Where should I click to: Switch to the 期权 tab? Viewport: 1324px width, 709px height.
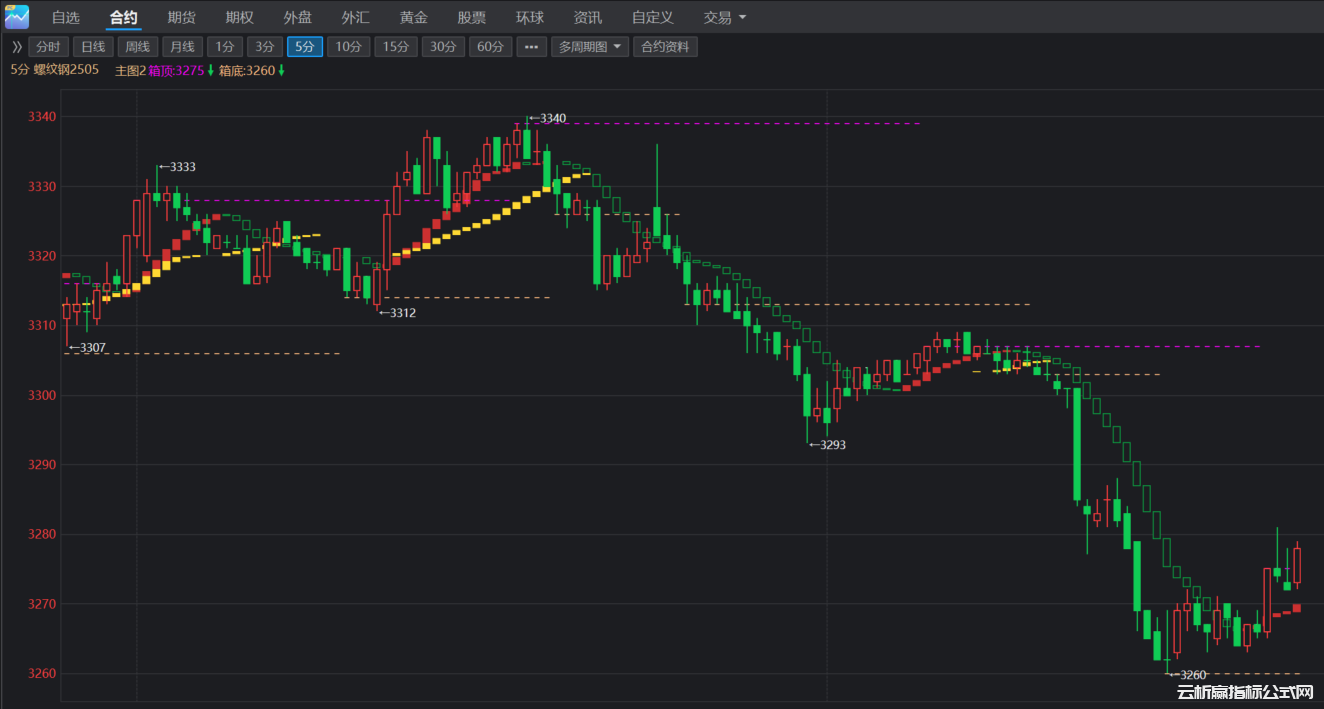tap(240, 17)
